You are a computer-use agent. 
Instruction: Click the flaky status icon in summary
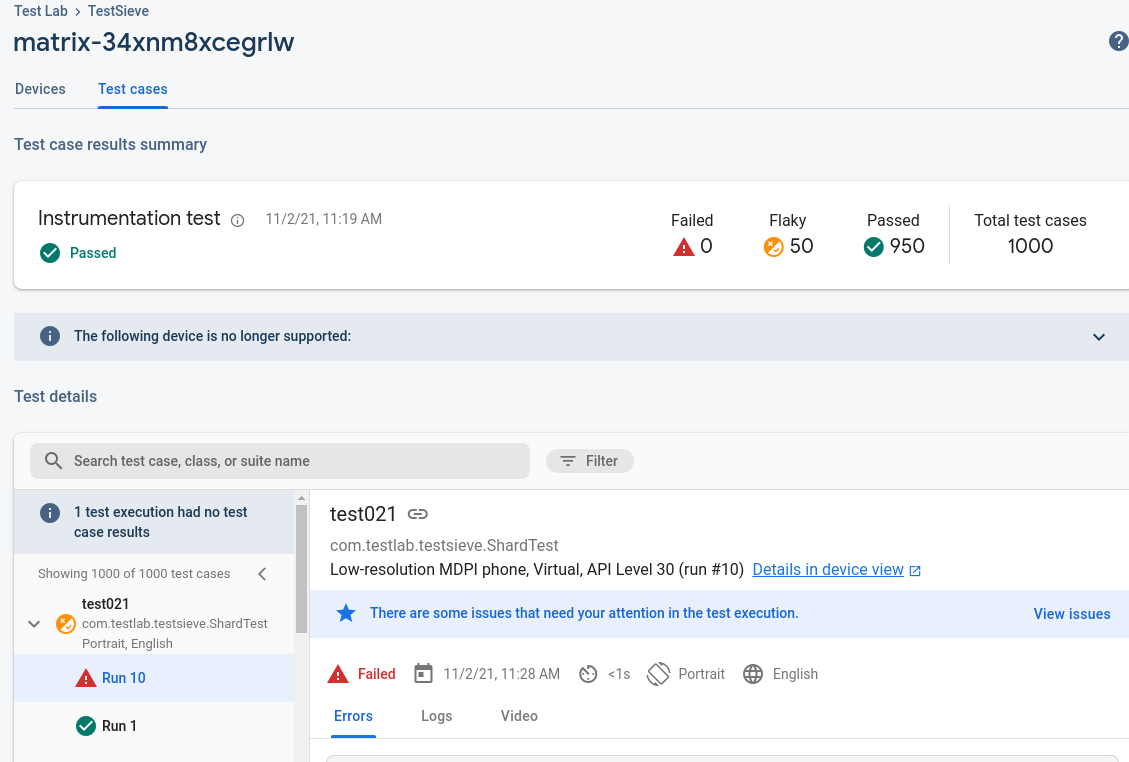click(x=773, y=246)
